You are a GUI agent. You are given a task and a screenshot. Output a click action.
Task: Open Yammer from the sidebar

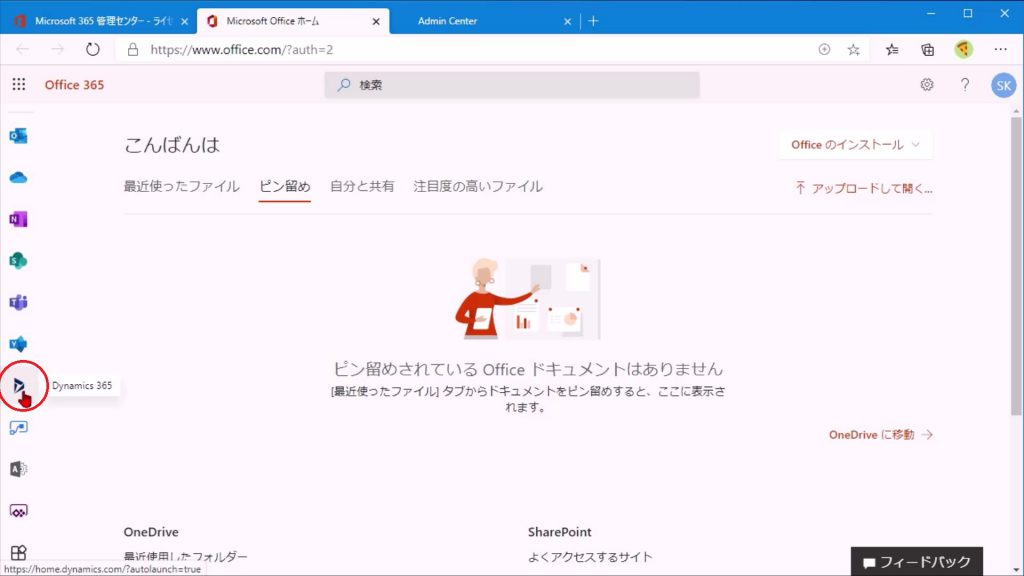[x=18, y=344]
